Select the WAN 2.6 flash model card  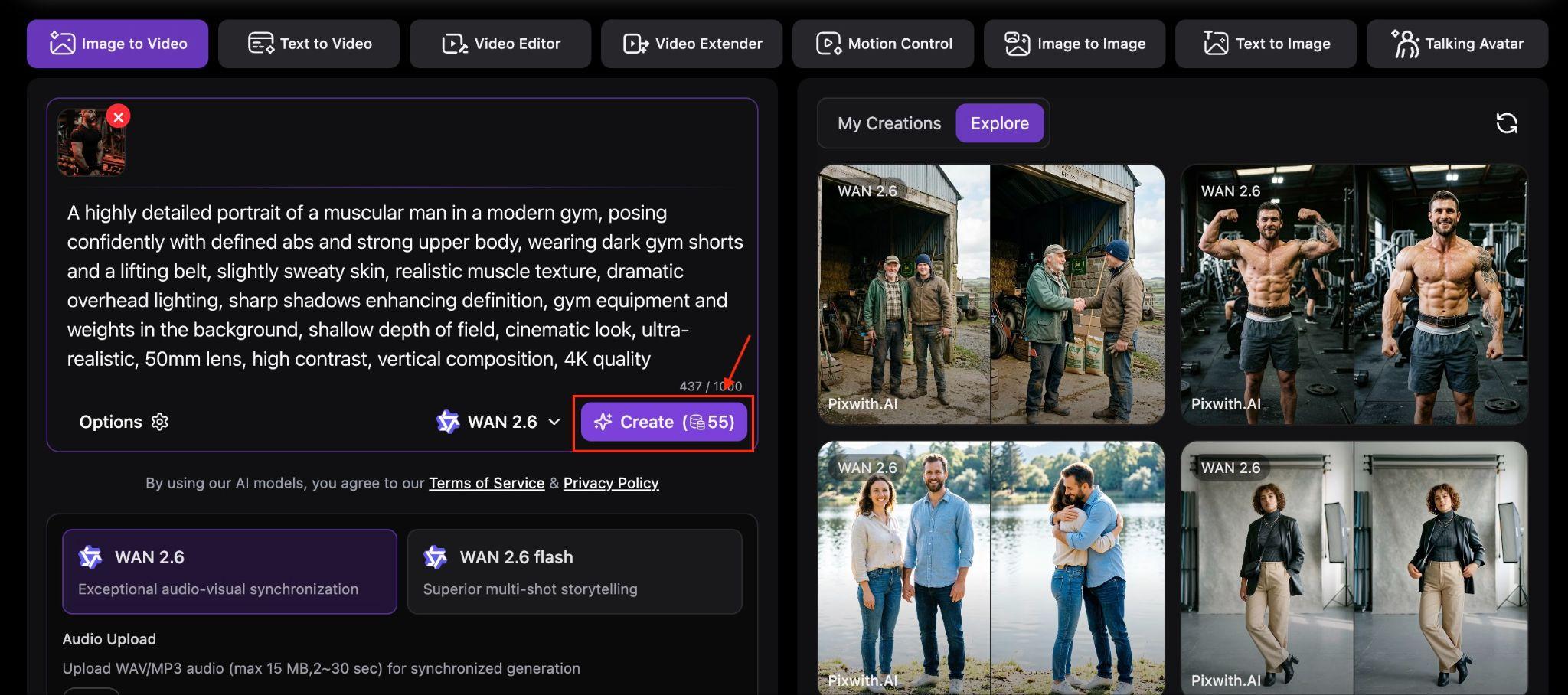coord(574,572)
